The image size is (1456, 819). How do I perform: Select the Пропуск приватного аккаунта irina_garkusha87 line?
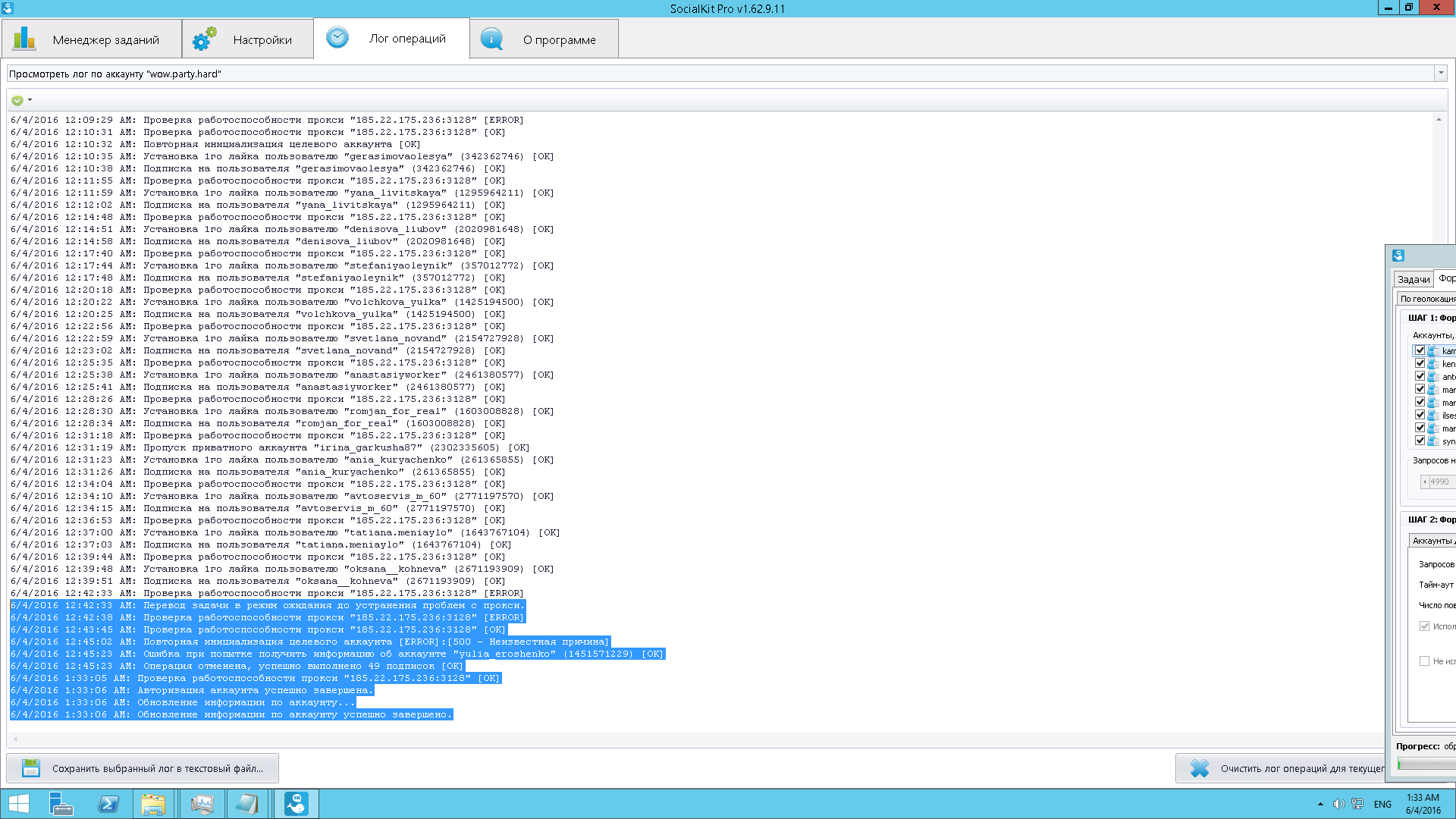click(270, 447)
